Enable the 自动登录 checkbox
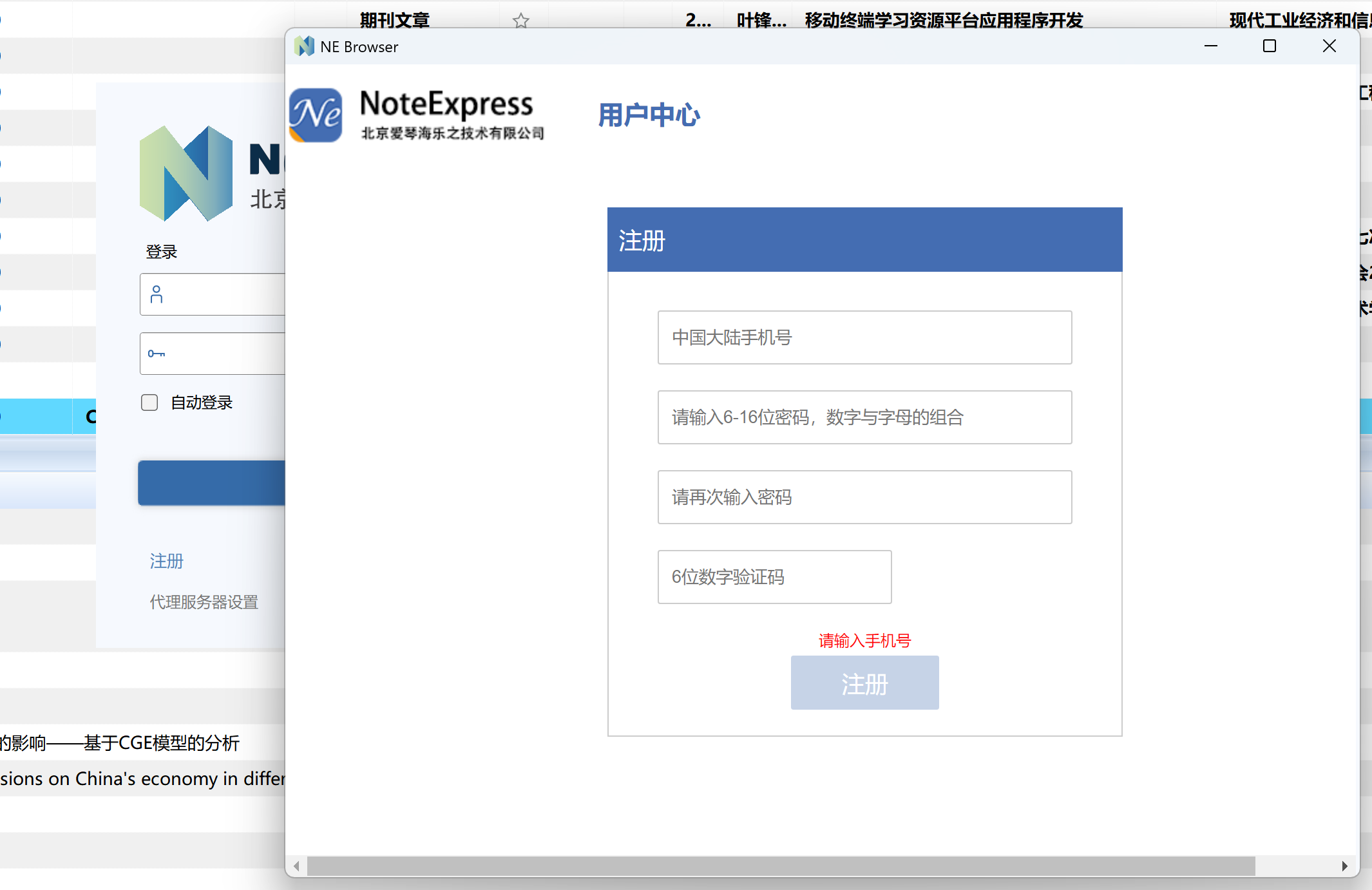 click(x=149, y=402)
